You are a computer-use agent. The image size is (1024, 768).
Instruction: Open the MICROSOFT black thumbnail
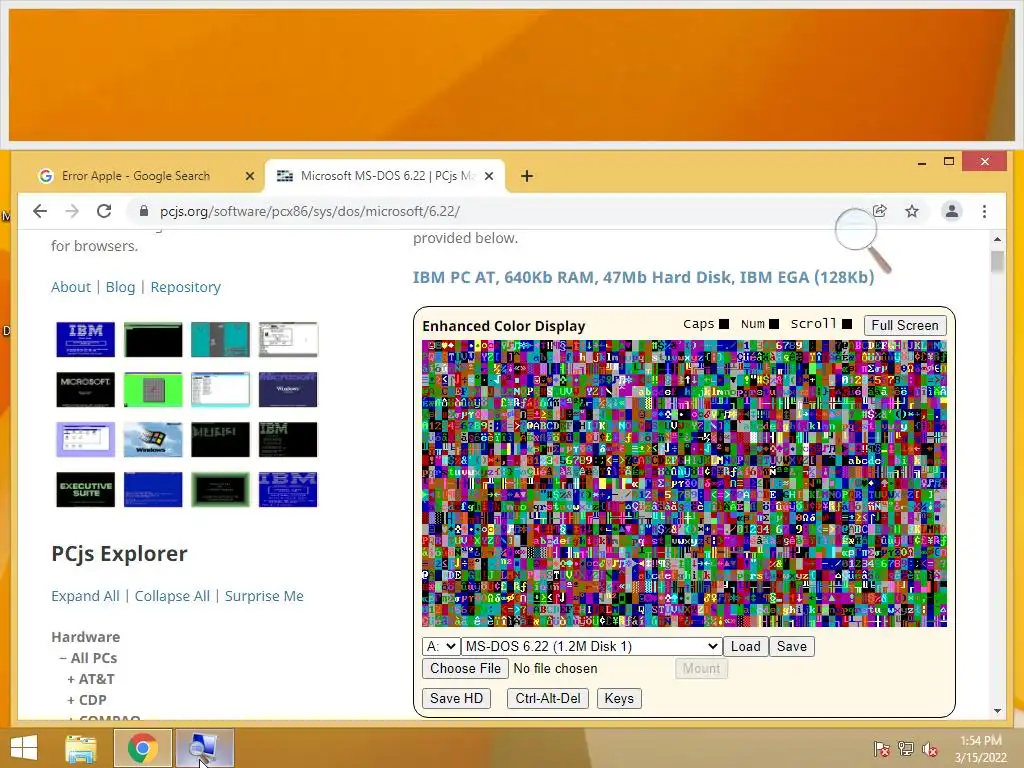pos(86,389)
